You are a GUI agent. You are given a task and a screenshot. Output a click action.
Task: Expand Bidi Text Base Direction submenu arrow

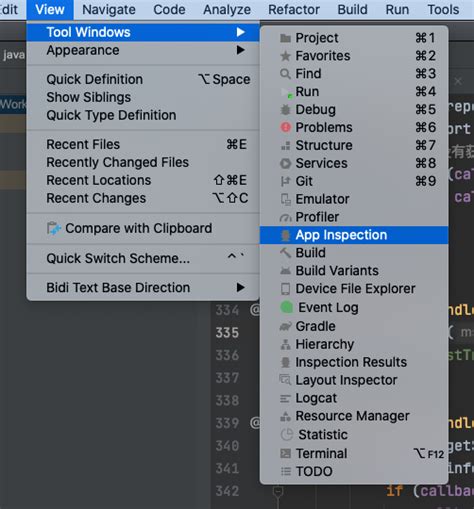pos(241,287)
